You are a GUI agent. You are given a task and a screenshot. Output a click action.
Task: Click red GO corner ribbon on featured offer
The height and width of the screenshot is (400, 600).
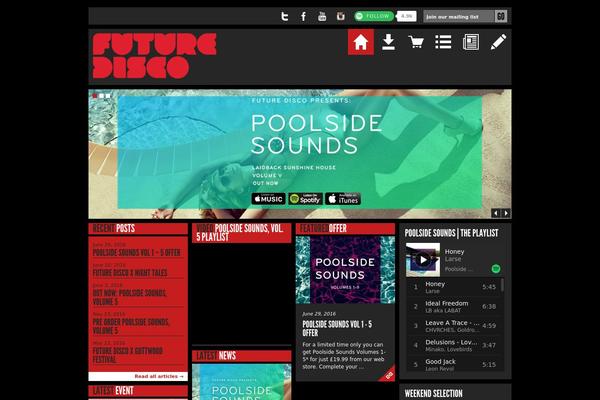(388, 374)
